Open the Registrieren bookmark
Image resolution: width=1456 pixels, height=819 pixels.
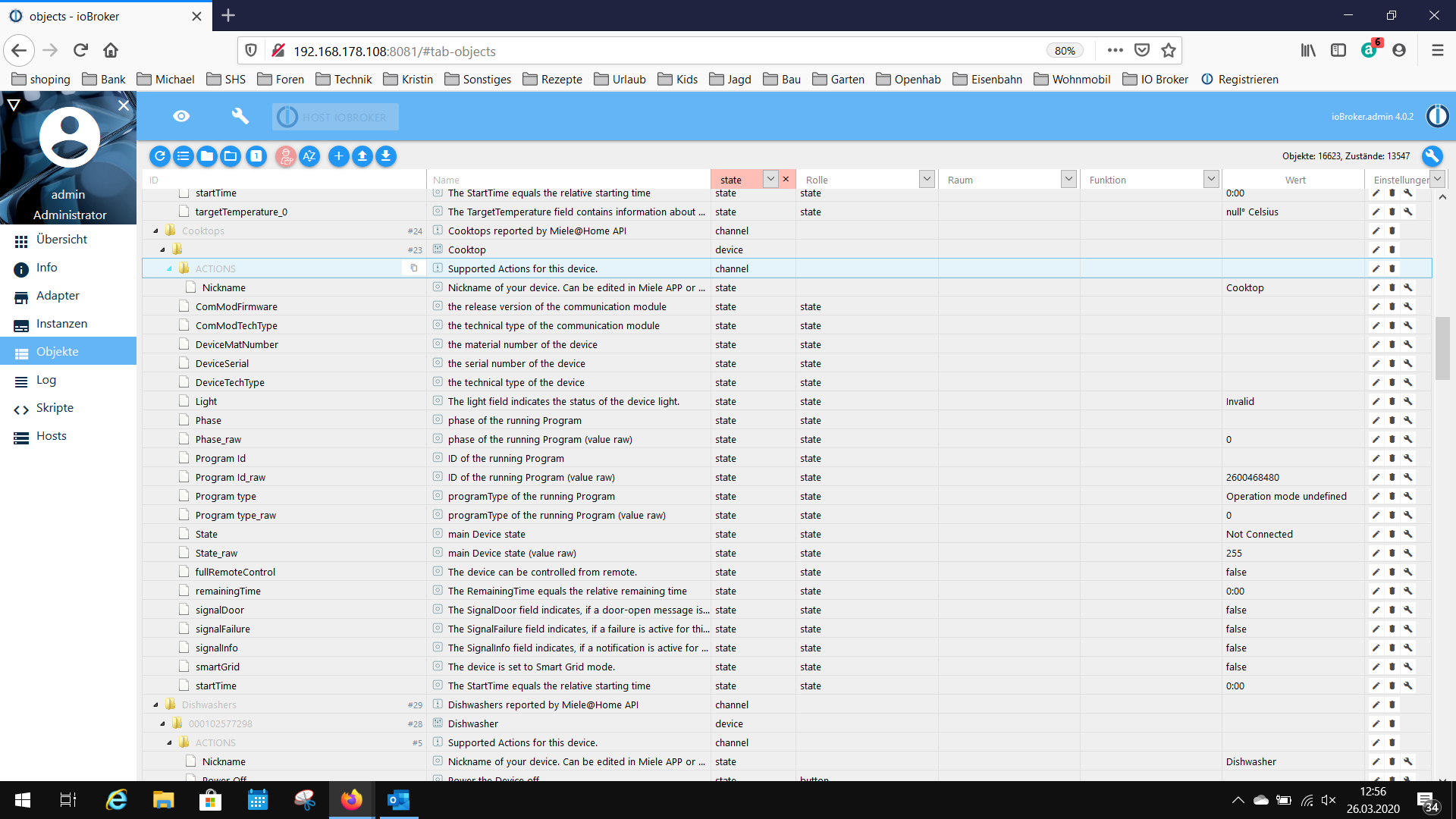1240,80
